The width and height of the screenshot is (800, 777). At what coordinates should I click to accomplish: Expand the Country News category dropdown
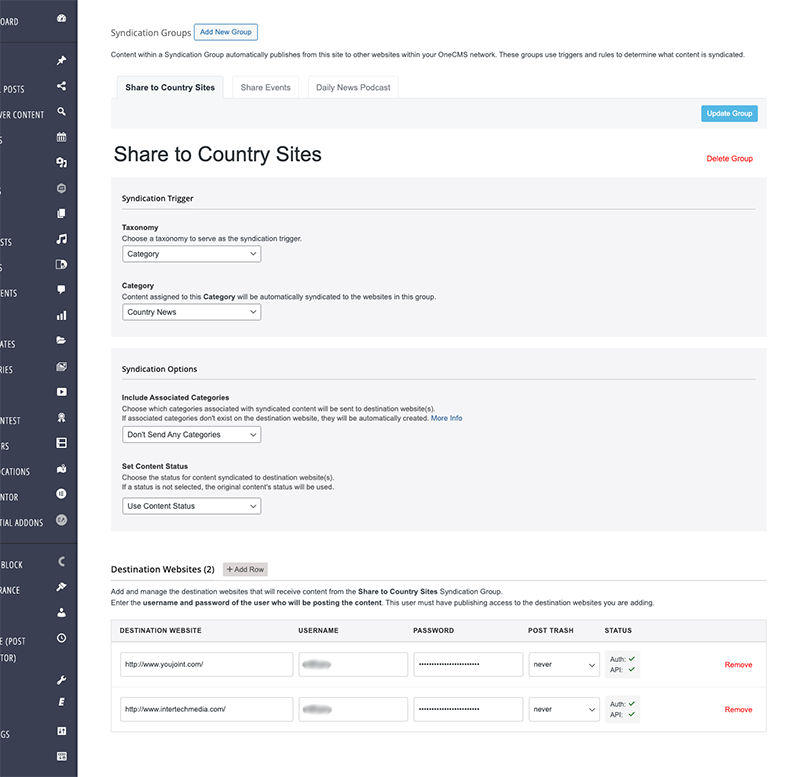click(191, 312)
